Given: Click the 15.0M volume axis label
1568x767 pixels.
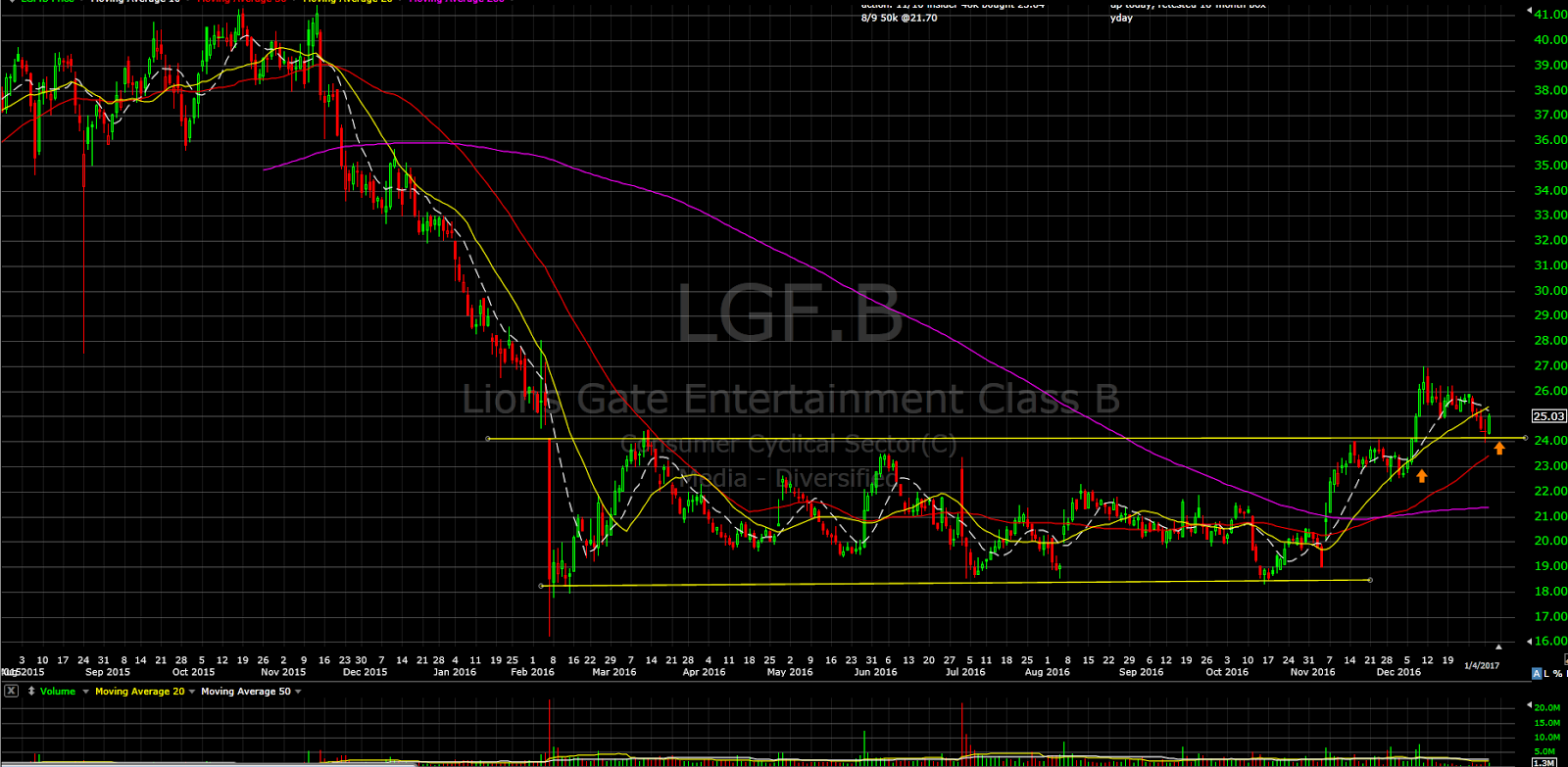Looking at the screenshot, I should coord(1546,723).
